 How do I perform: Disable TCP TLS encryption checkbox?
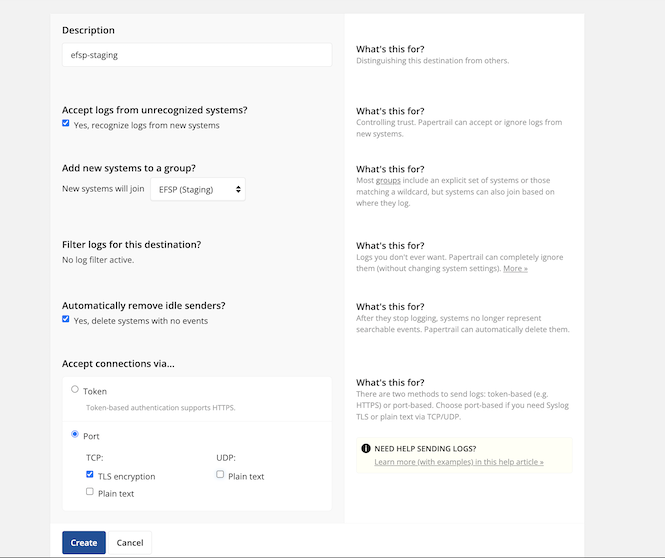click(89, 474)
